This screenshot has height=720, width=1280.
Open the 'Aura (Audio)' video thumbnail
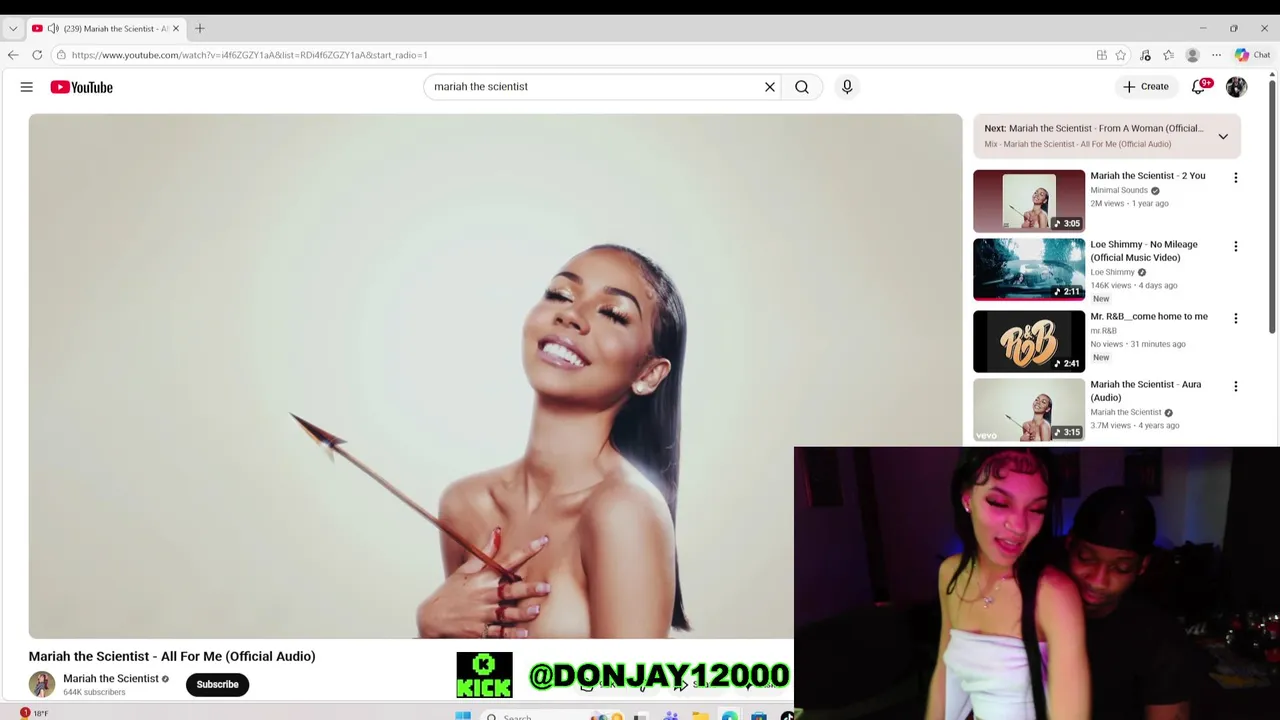[1029, 409]
